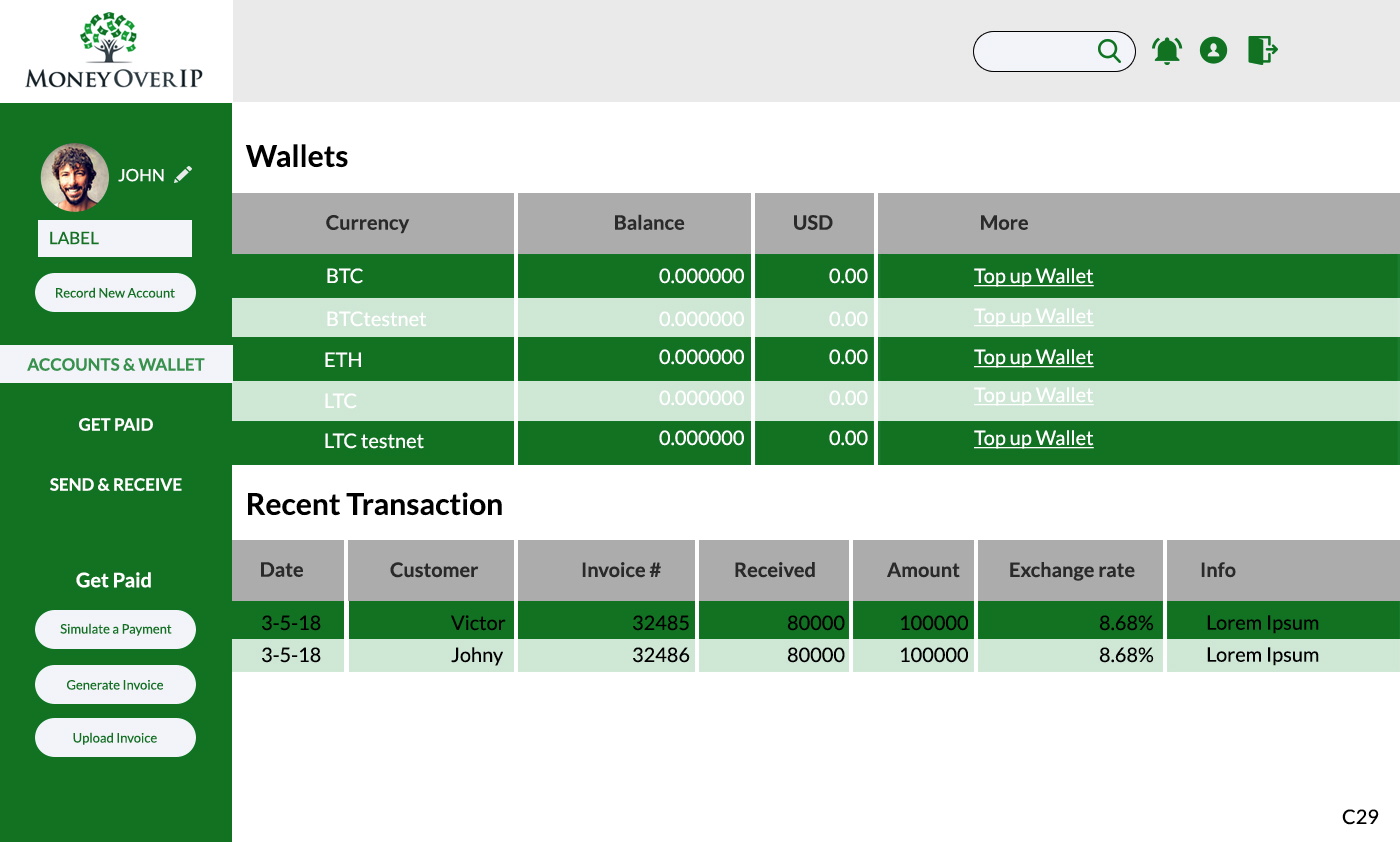The image size is (1400, 842).
Task: Click John's profile photo
Action: pos(75,177)
